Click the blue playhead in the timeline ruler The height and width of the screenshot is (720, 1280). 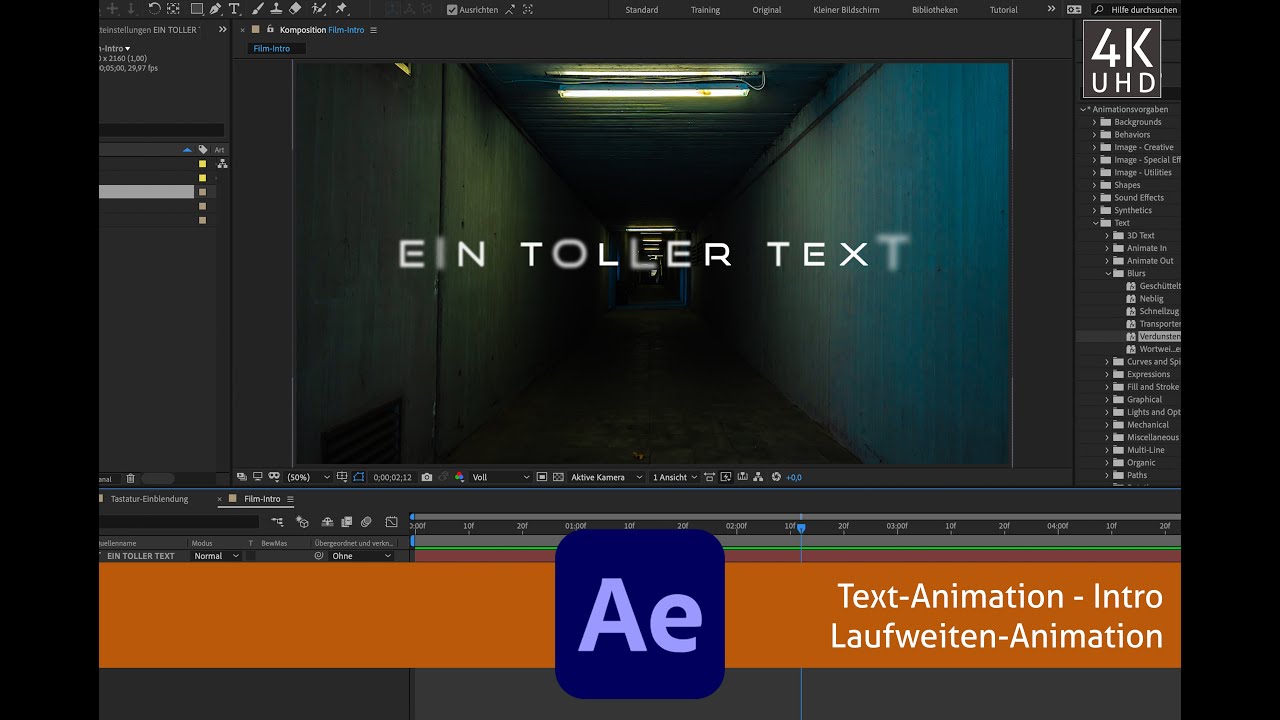[x=801, y=528]
